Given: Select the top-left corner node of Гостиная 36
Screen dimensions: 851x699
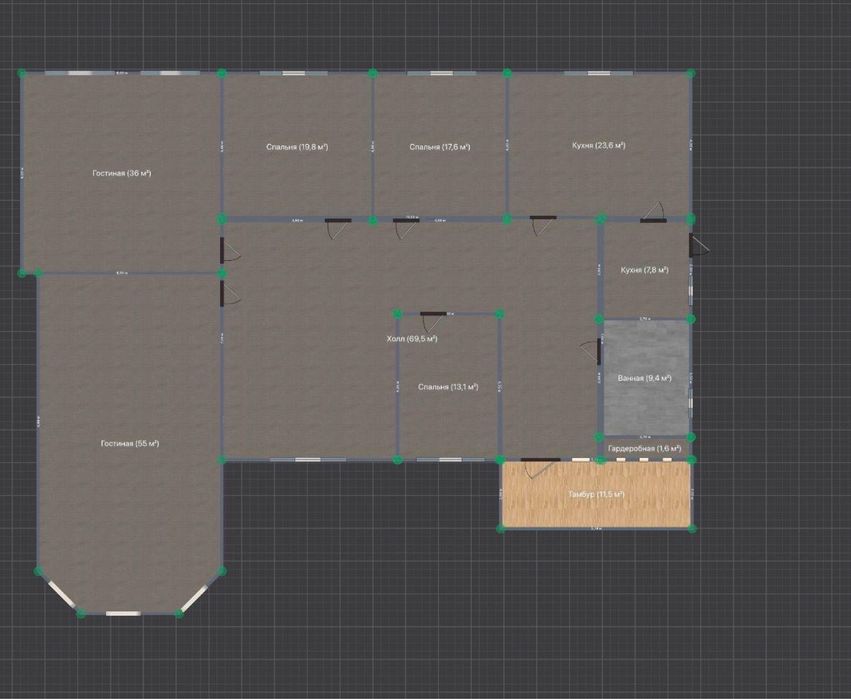Looking at the screenshot, I should click(x=22, y=73).
